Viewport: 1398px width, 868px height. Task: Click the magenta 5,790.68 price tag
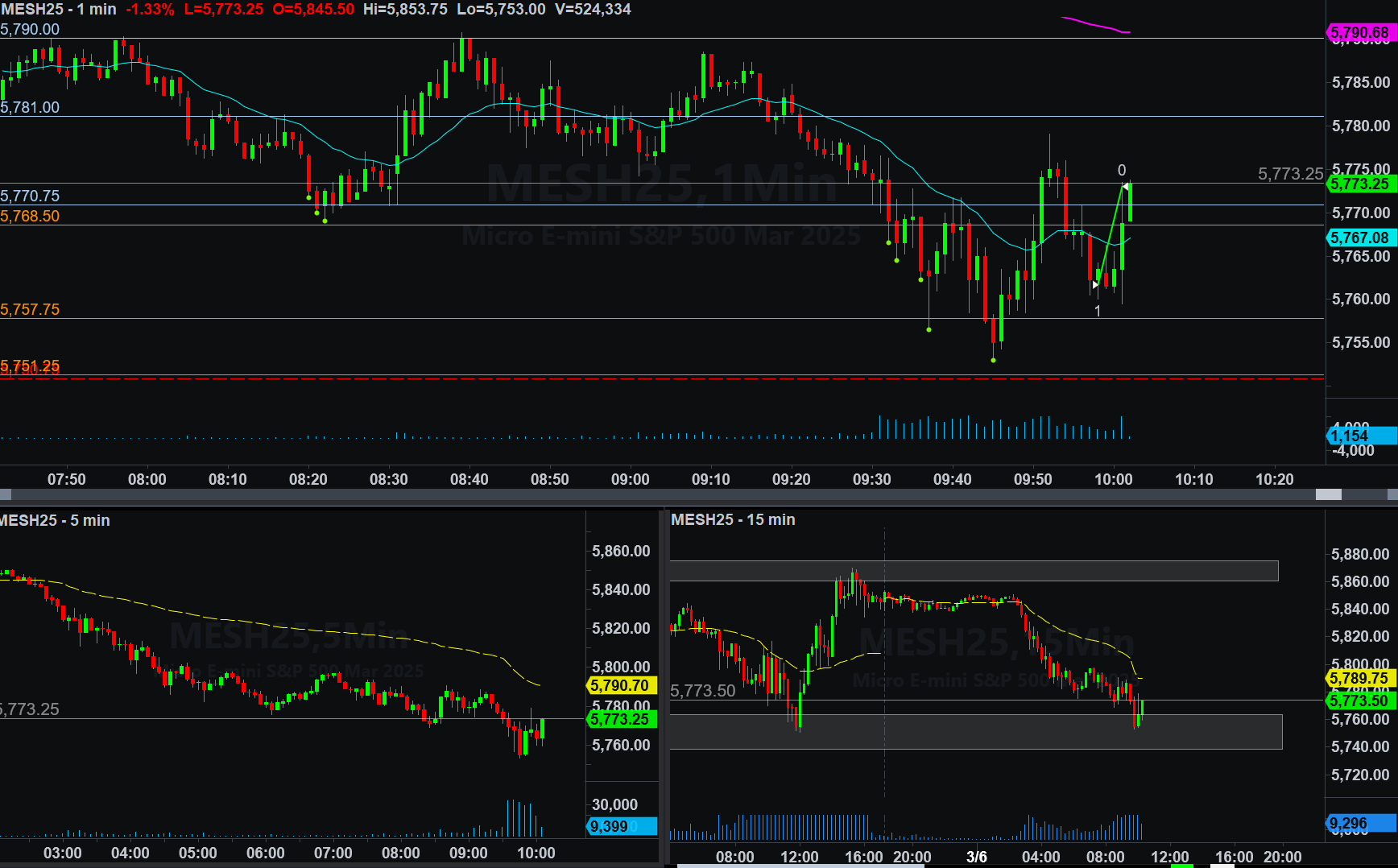(x=1361, y=33)
